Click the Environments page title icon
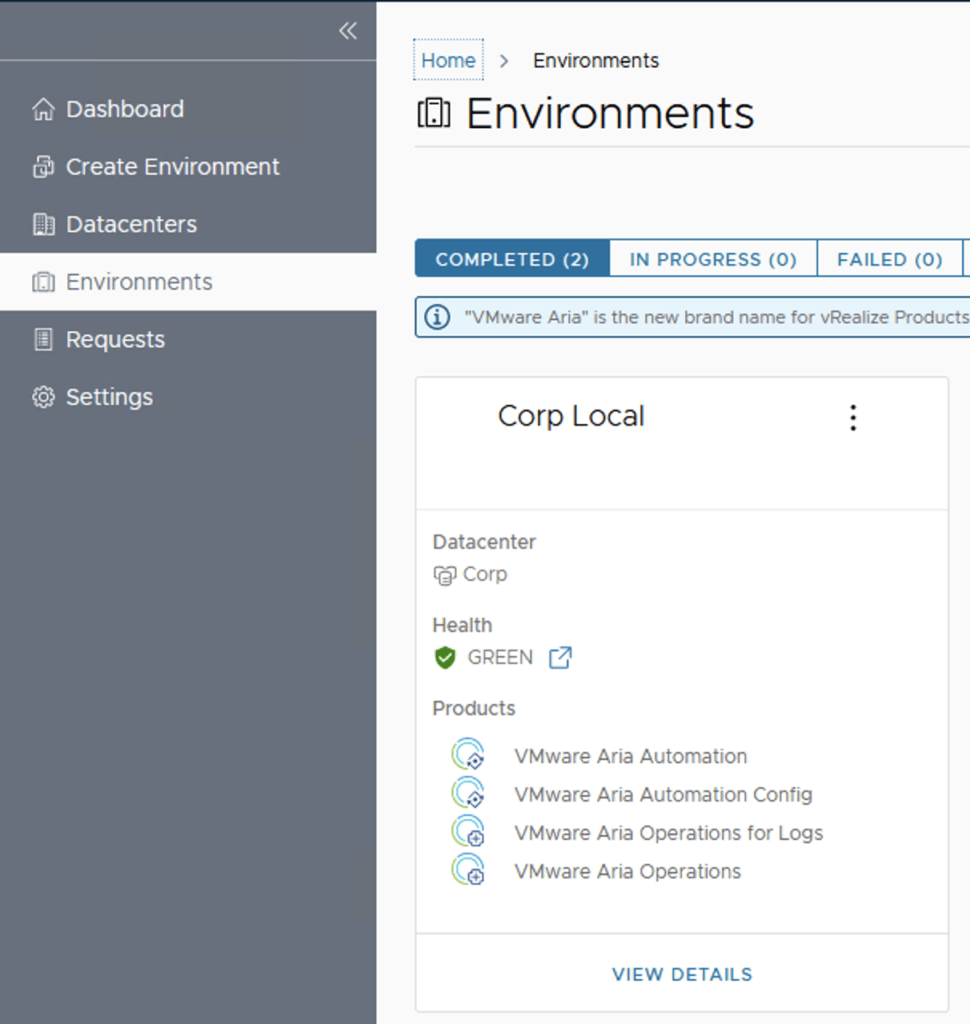 click(434, 113)
